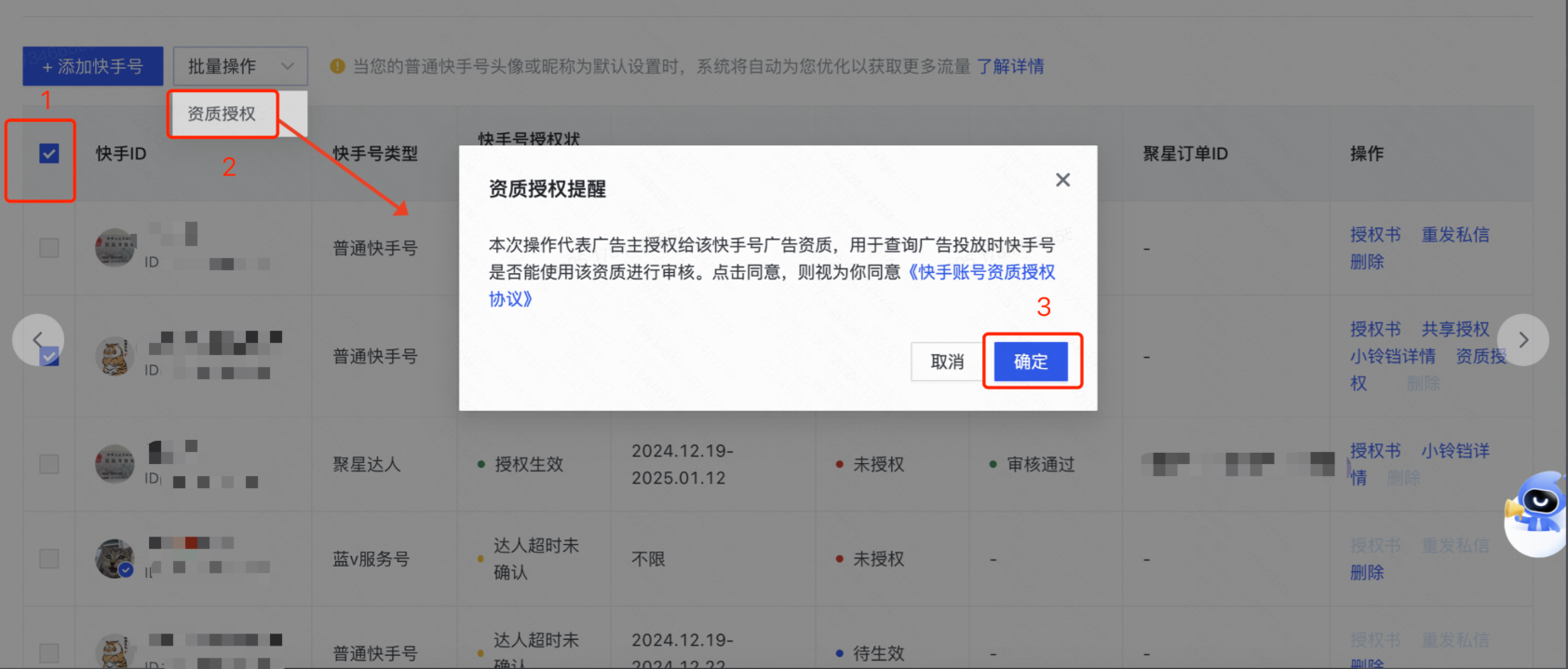Click 达人超时未确认 in the 蓝v服务号 row
This screenshot has width=1568, height=669.
pos(536,559)
